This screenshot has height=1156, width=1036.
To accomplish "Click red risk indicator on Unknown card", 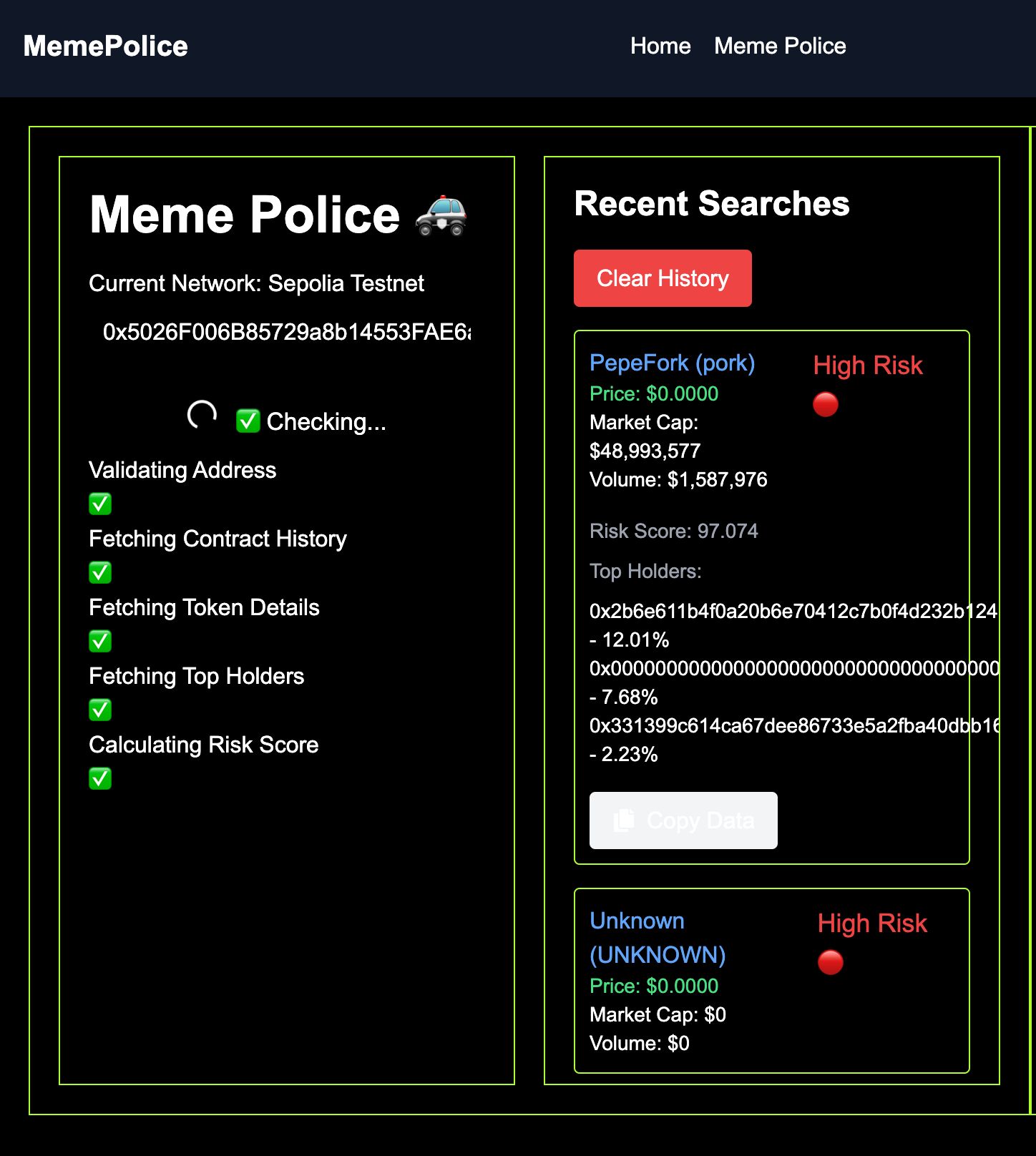I will pos(831,962).
